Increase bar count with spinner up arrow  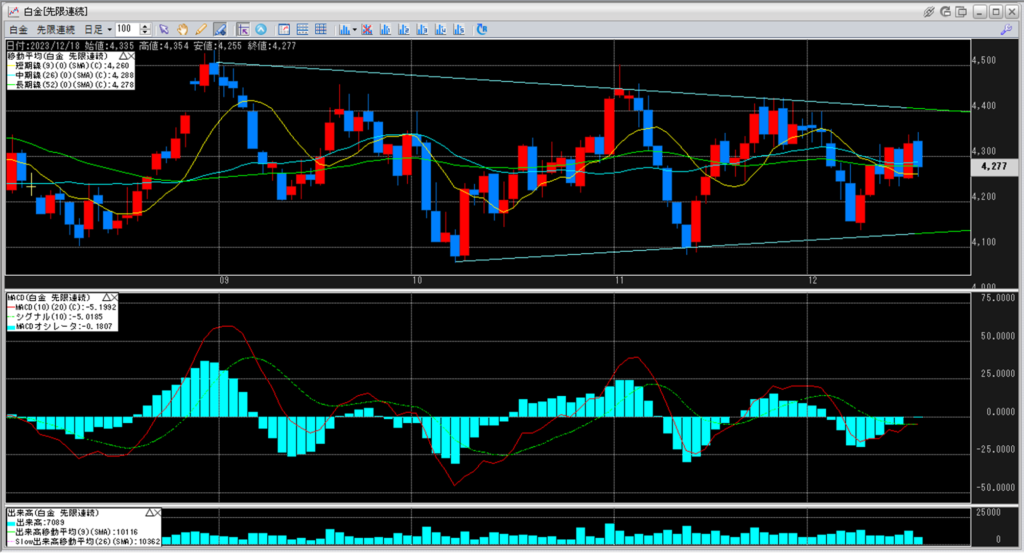(145, 26)
